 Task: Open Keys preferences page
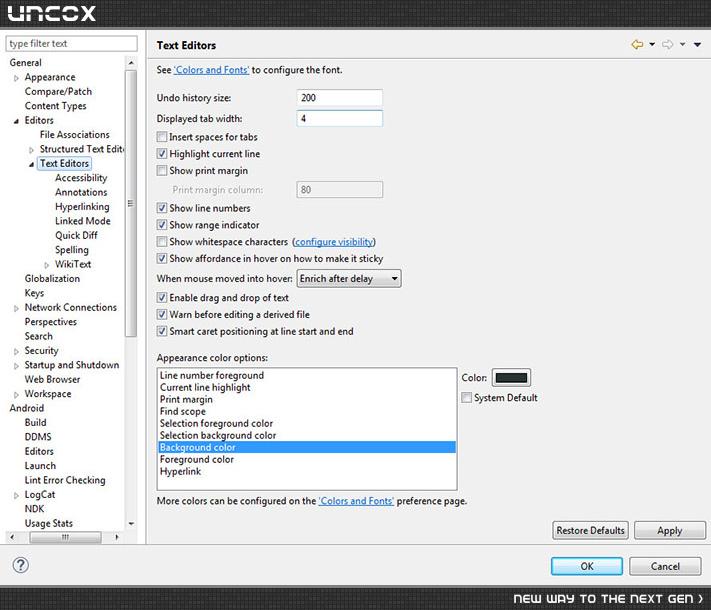pyautogui.click(x=34, y=293)
